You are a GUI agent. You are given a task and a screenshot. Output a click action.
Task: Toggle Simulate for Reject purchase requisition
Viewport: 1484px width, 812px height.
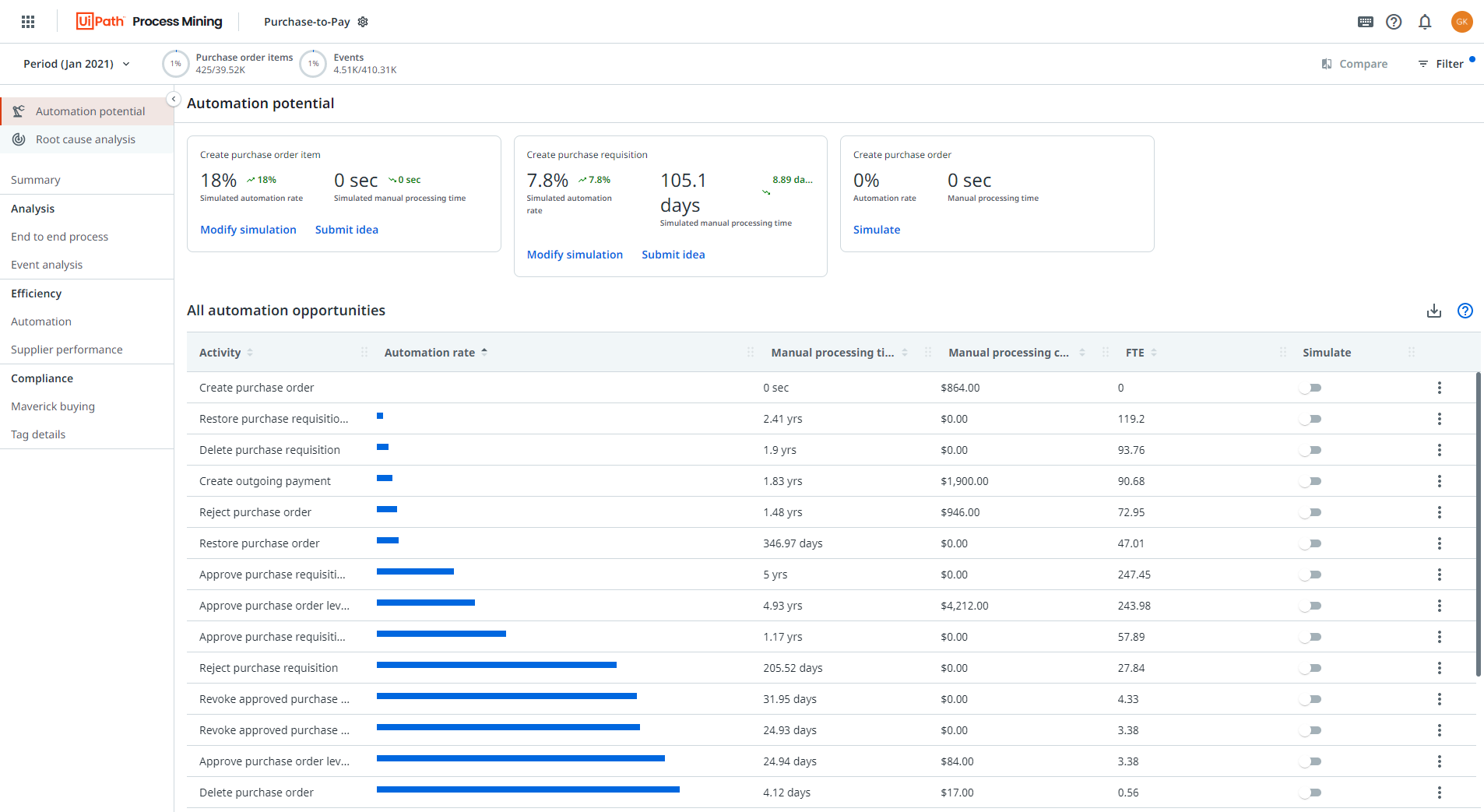click(1310, 668)
